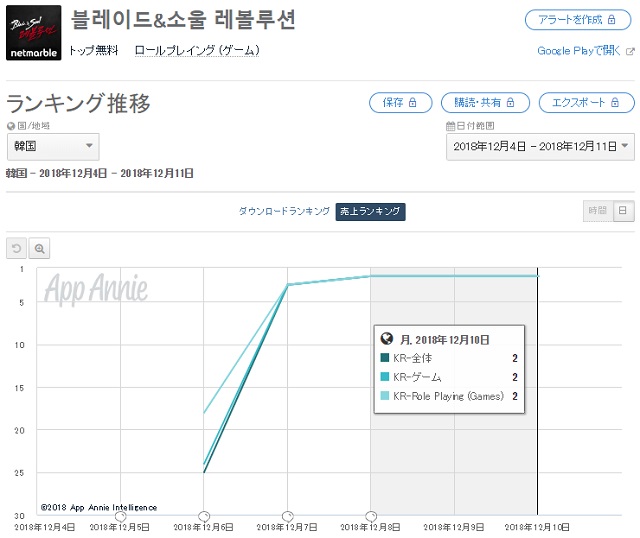The image size is (640, 538).
Task: Click the calendar icon next to 日付範囲
Action: [x=450, y=126]
